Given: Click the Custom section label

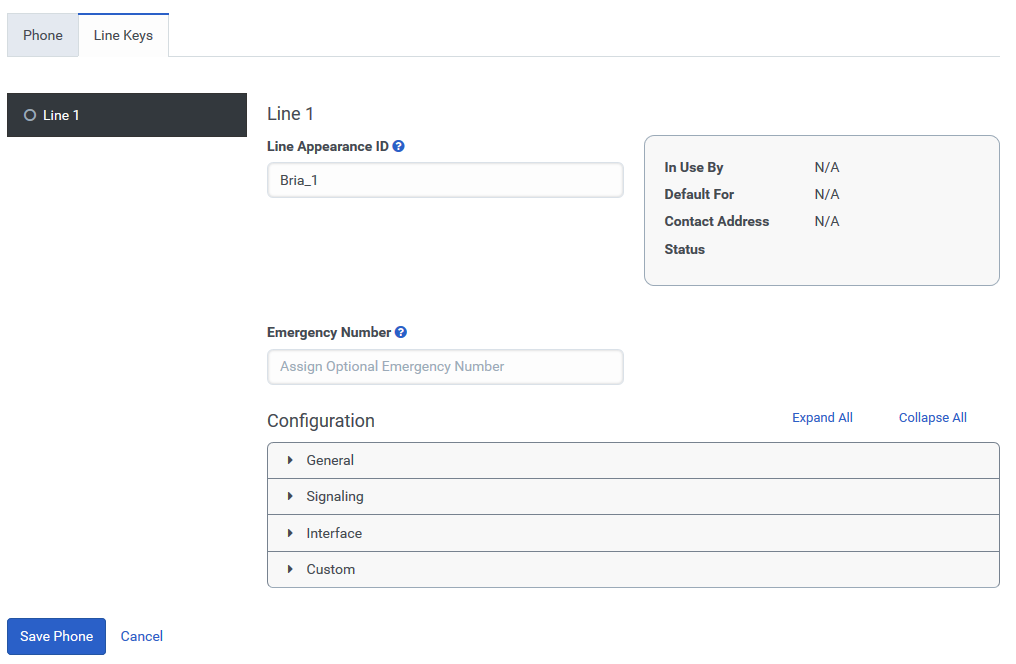Looking at the screenshot, I should [330, 569].
